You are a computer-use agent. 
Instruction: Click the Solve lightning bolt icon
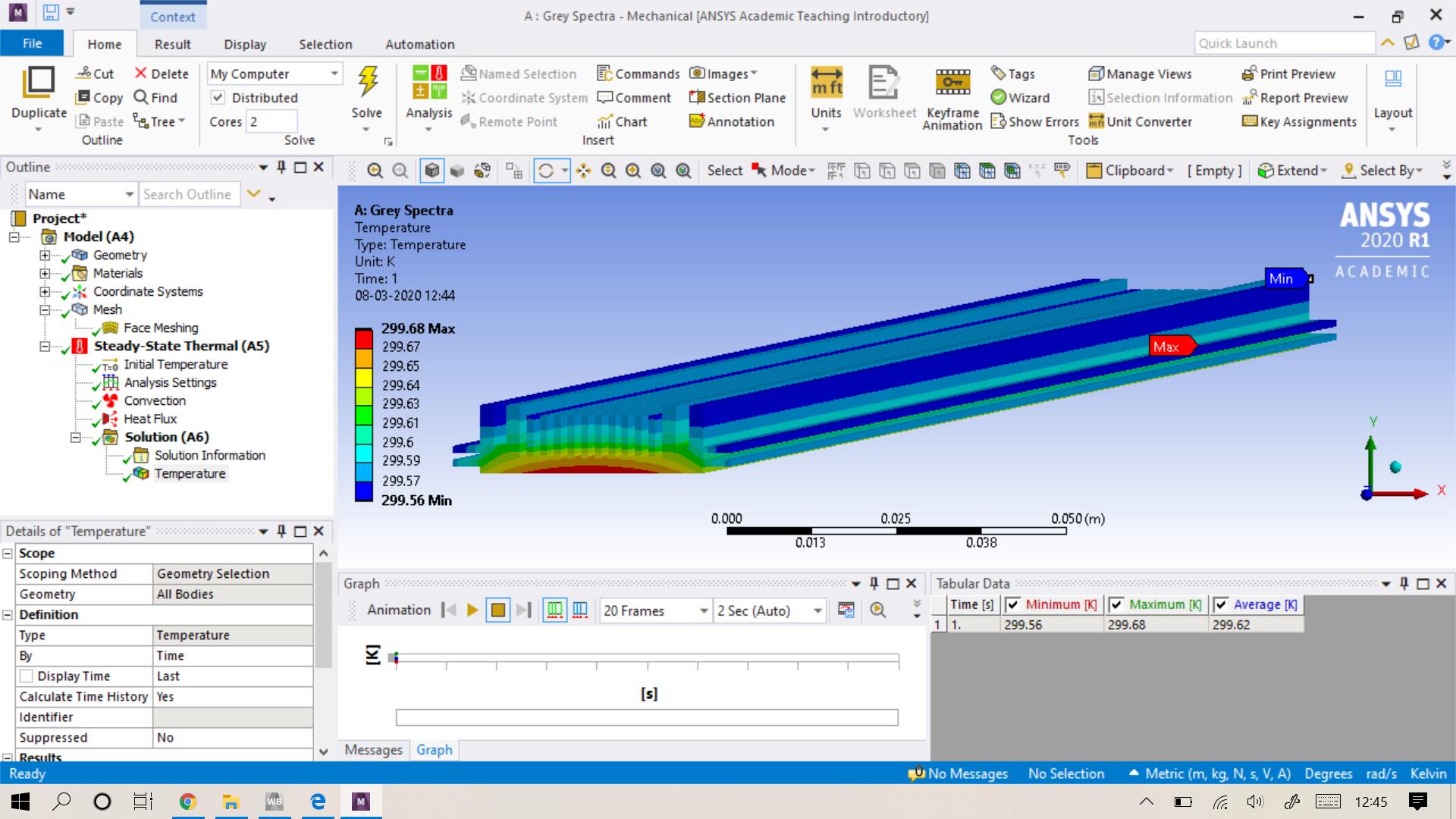[x=368, y=81]
